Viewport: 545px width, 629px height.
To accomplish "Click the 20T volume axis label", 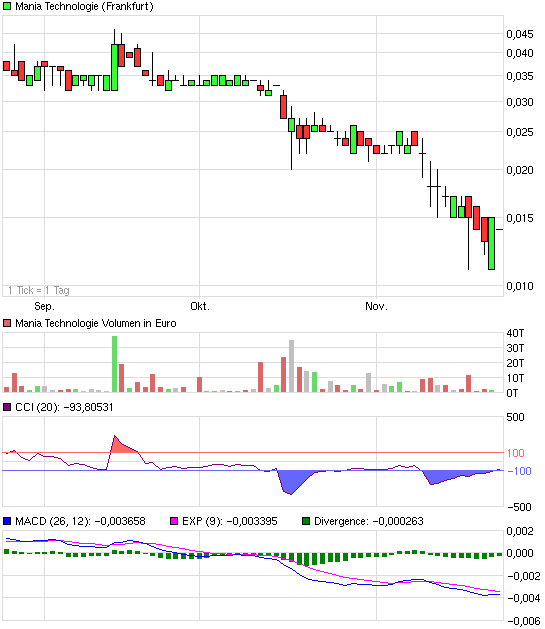I will 515,363.
